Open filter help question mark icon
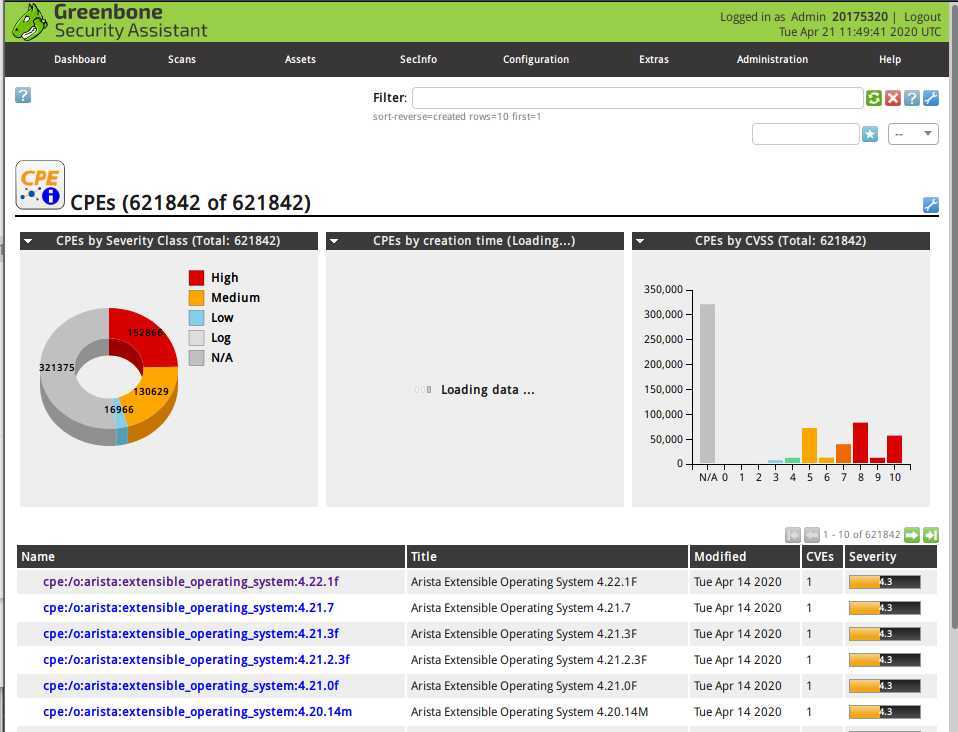The width and height of the screenshot is (958, 732). tap(911, 98)
